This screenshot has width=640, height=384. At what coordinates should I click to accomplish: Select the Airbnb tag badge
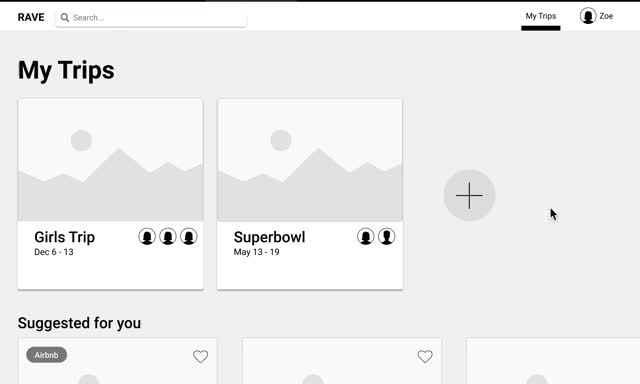point(47,355)
